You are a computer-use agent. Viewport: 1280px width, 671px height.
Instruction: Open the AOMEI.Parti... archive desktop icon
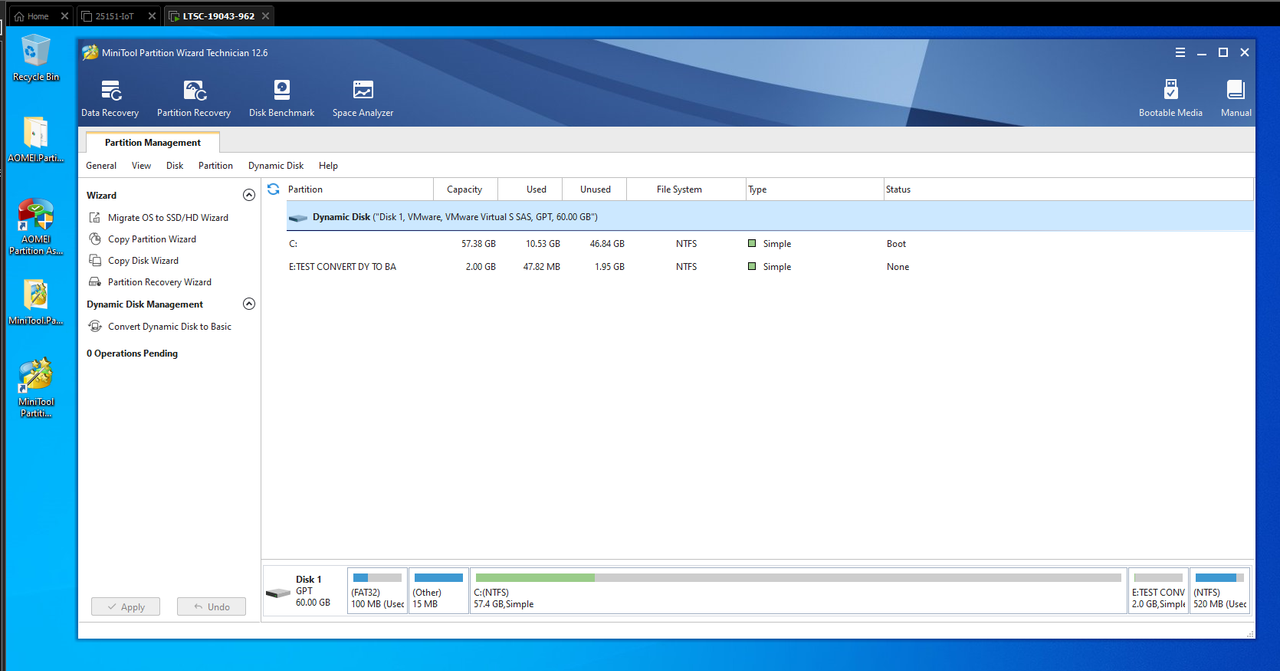point(36,139)
